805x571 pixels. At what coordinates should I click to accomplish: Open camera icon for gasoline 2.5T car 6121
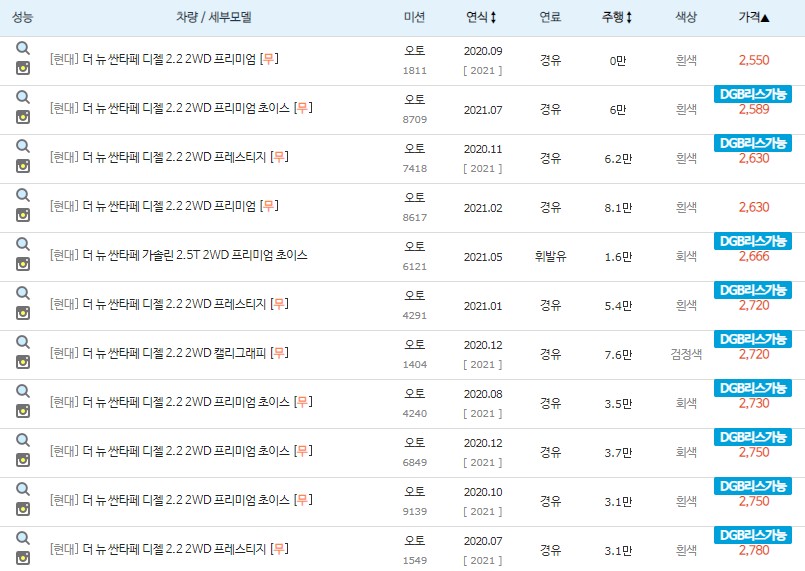(23, 264)
